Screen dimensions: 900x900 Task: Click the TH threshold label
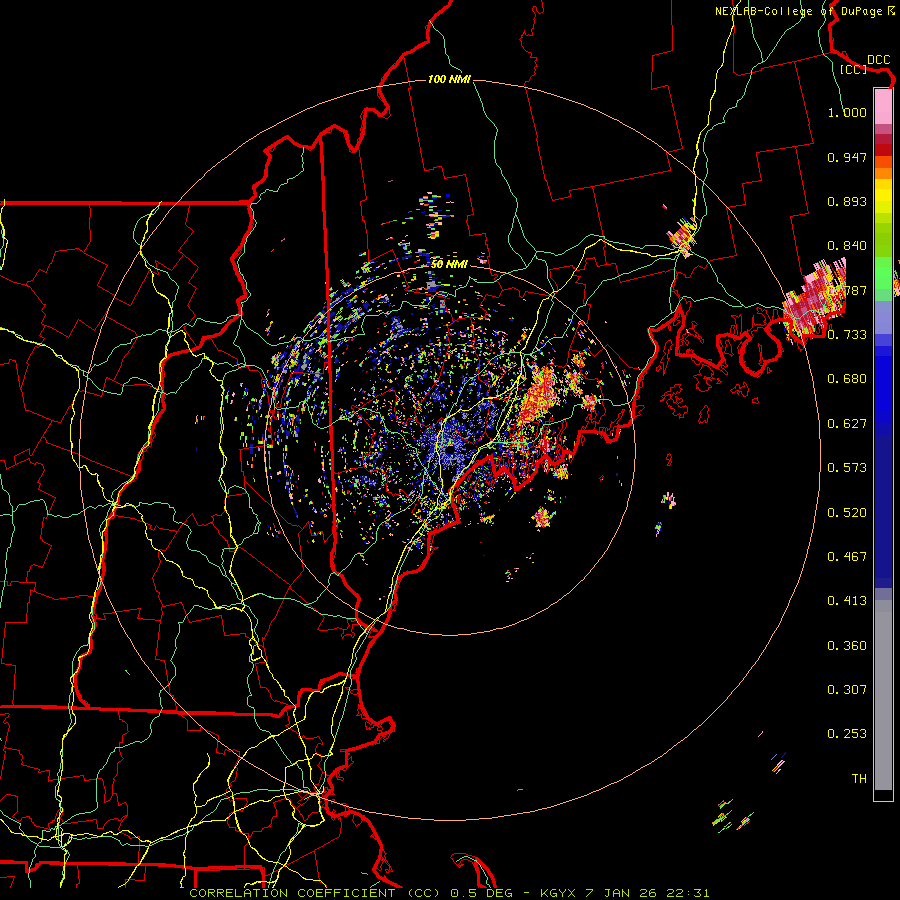tap(859, 779)
